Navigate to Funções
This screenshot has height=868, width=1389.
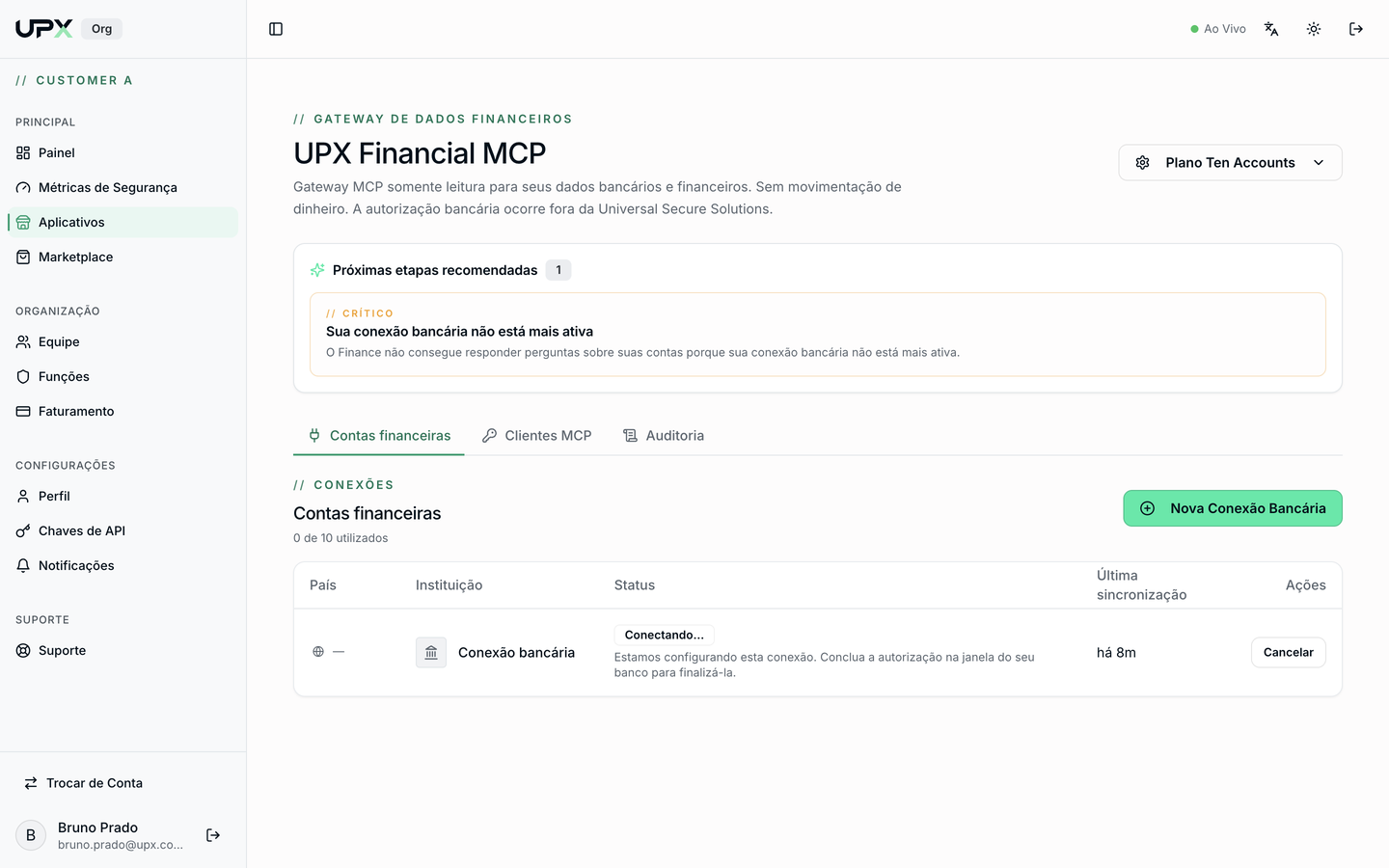pos(123,376)
